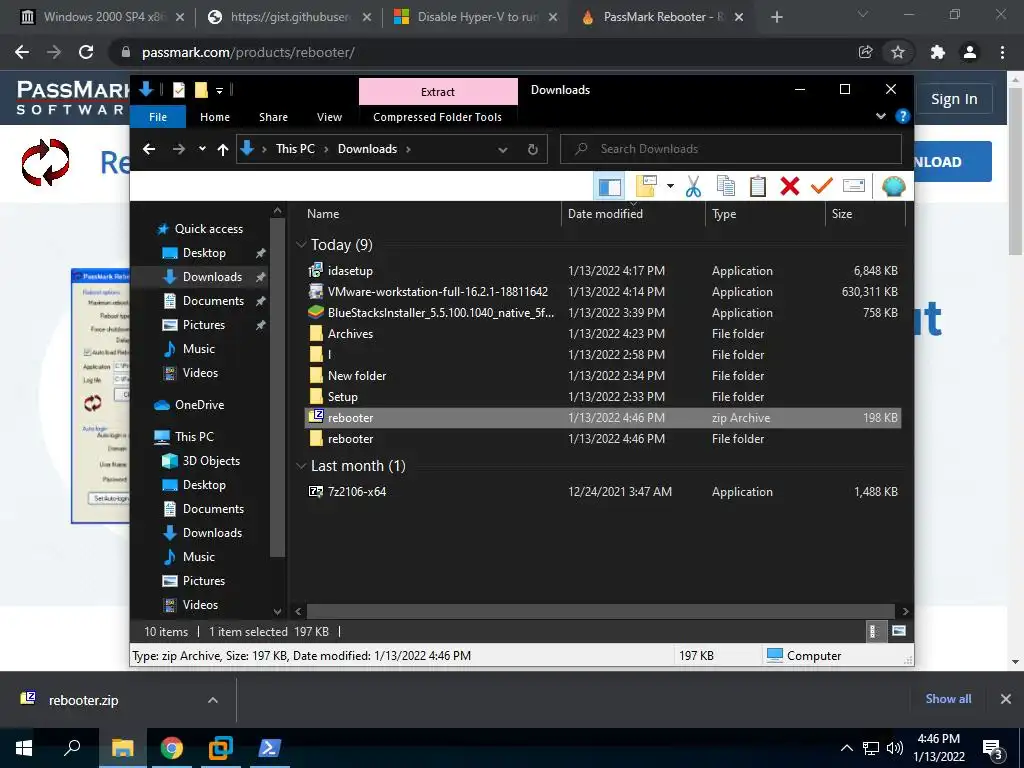Switch to details view icon in status bar
Screen dimensions: 1024x768
tap(874, 631)
